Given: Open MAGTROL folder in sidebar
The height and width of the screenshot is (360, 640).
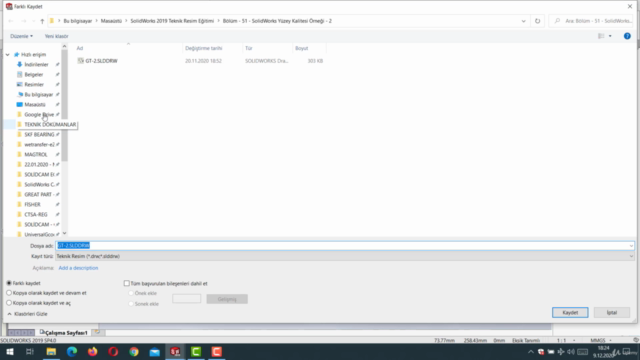Looking at the screenshot, I should point(36,154).
